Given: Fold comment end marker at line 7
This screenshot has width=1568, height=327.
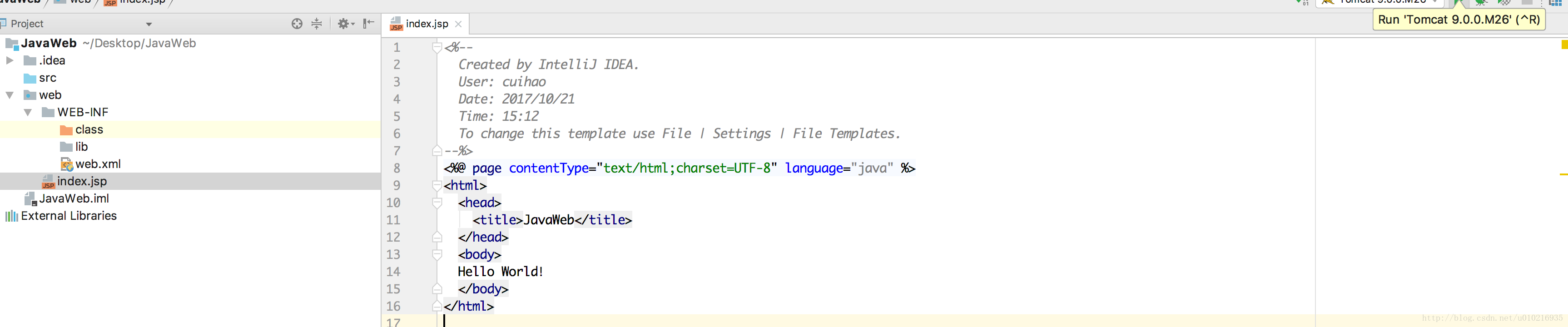Looking at the screenshot, I should tap(437, 150).
